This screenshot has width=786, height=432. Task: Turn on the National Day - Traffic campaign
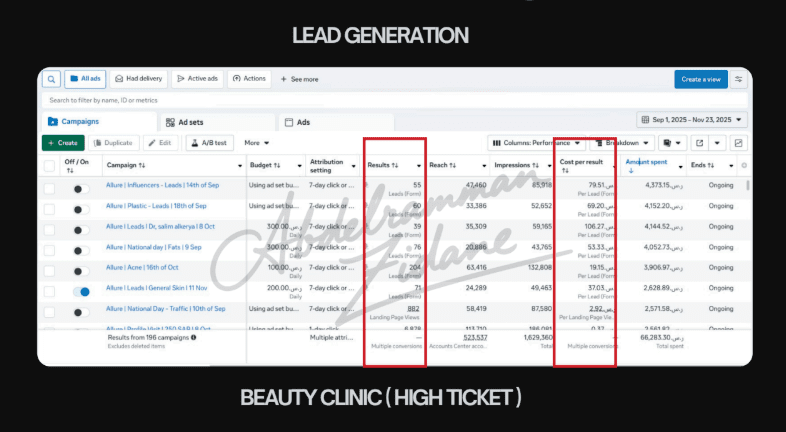(x=81, y=312)
